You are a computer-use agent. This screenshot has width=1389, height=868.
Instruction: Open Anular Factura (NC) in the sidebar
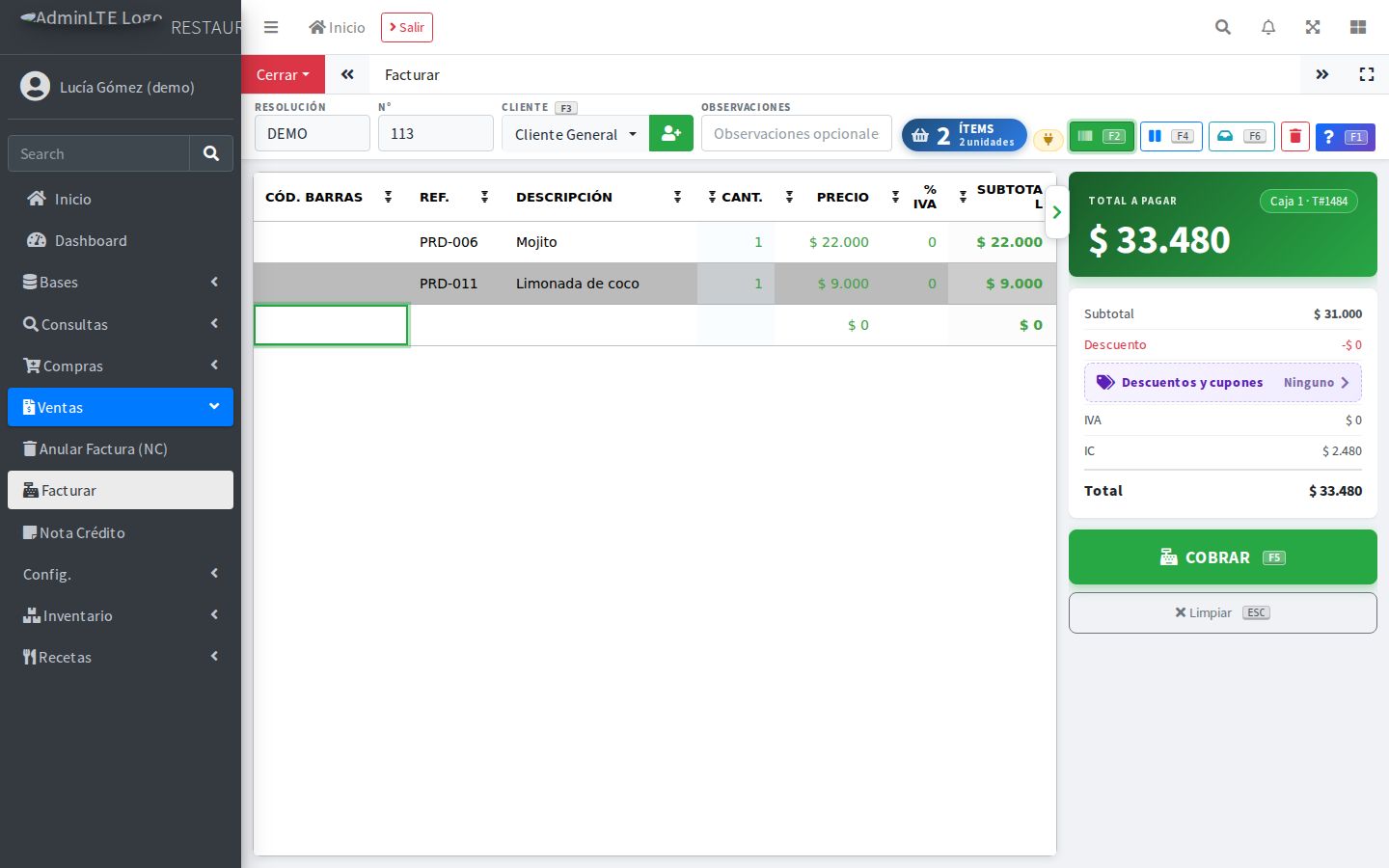click(x=121, y=448)
